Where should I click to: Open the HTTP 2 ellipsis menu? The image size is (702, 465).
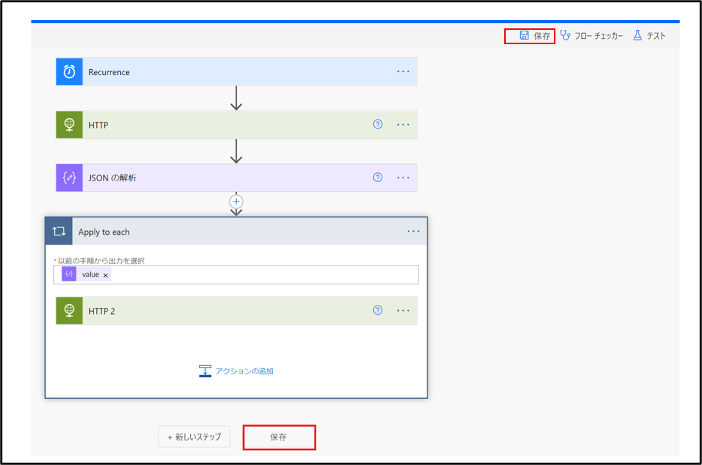pyautogui.click(x=403, y=311)
